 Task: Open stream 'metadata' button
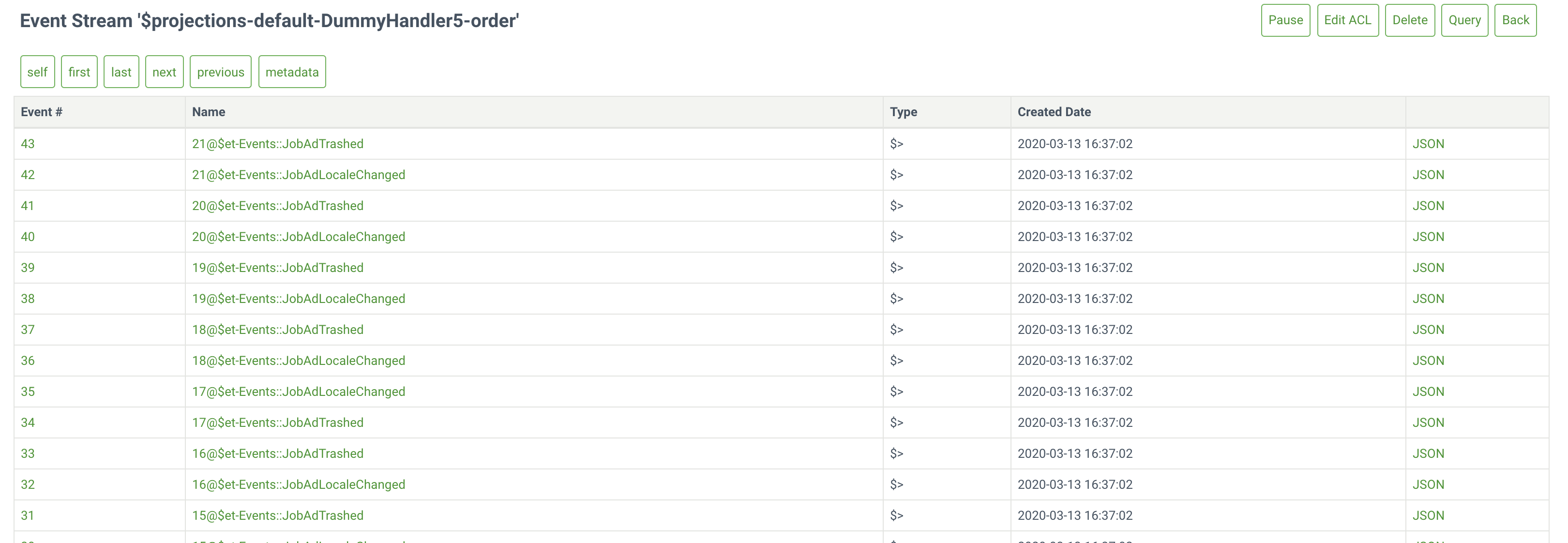pyautogui.click(x=291, y=72)
